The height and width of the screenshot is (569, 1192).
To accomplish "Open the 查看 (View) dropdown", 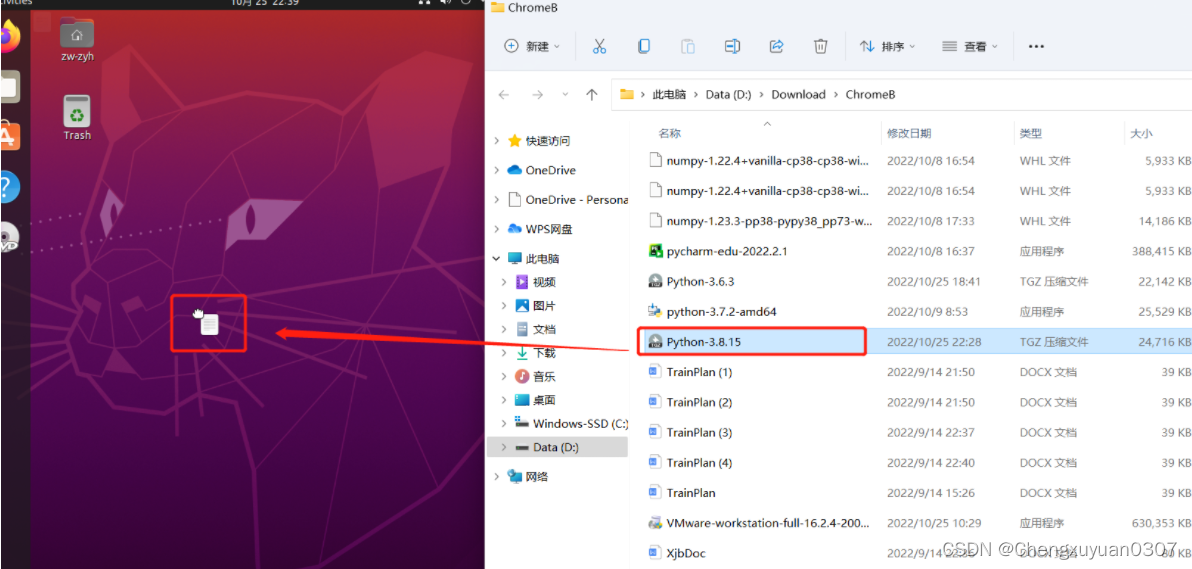I will tap(969, 46).
